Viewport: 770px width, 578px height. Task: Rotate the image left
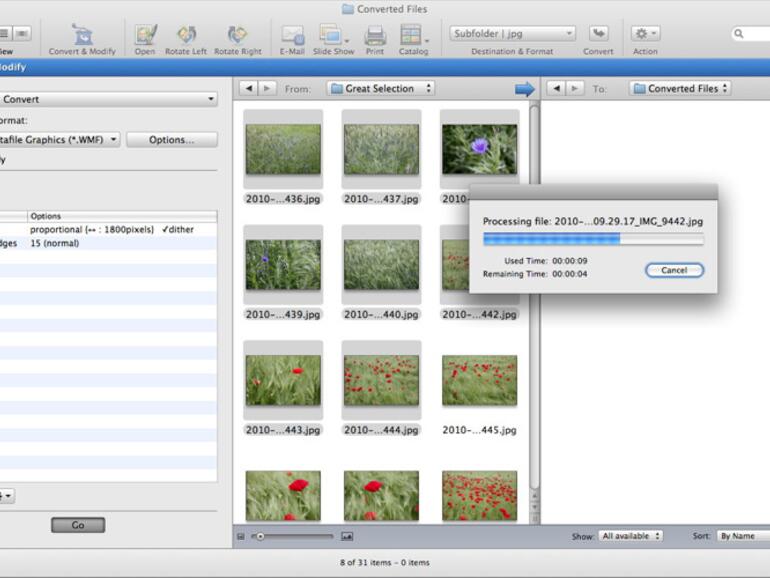tap(186, 36)
